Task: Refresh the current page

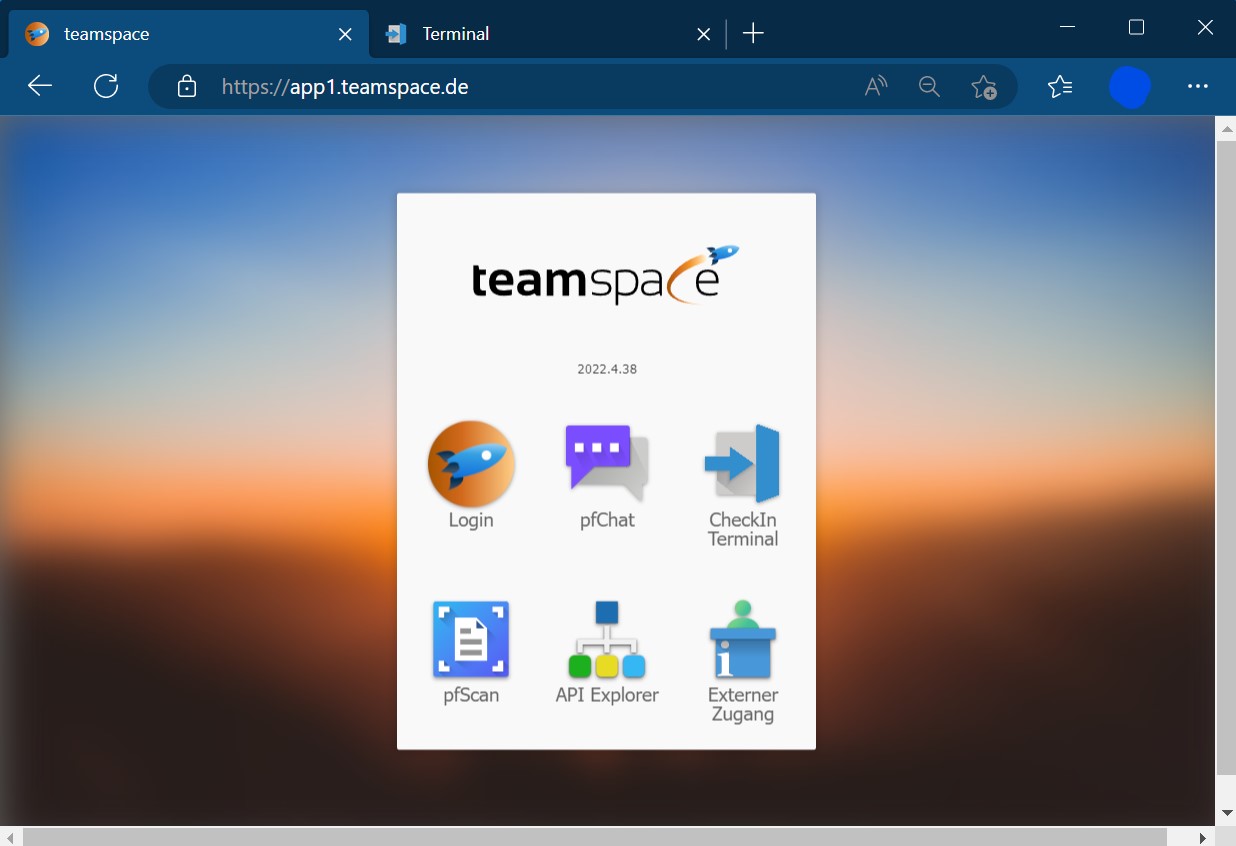Action: click(x=106, y=87)
